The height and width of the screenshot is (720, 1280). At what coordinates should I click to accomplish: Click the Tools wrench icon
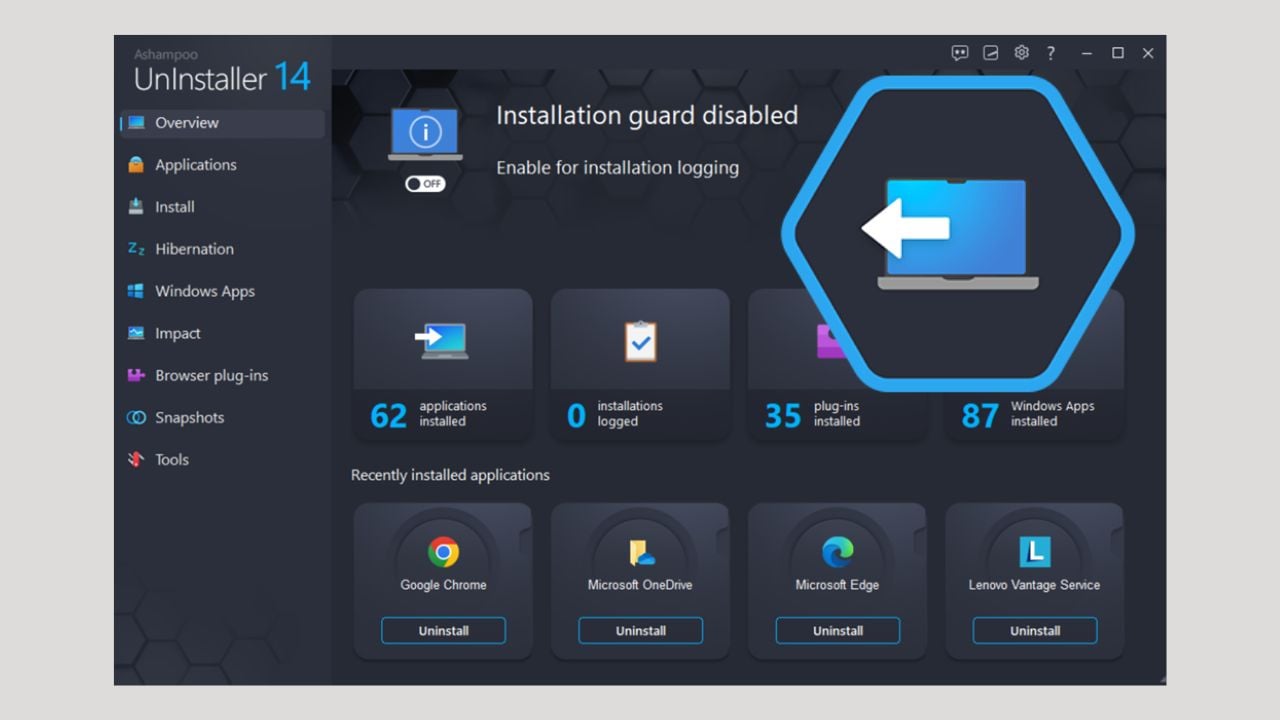(136, 459)
